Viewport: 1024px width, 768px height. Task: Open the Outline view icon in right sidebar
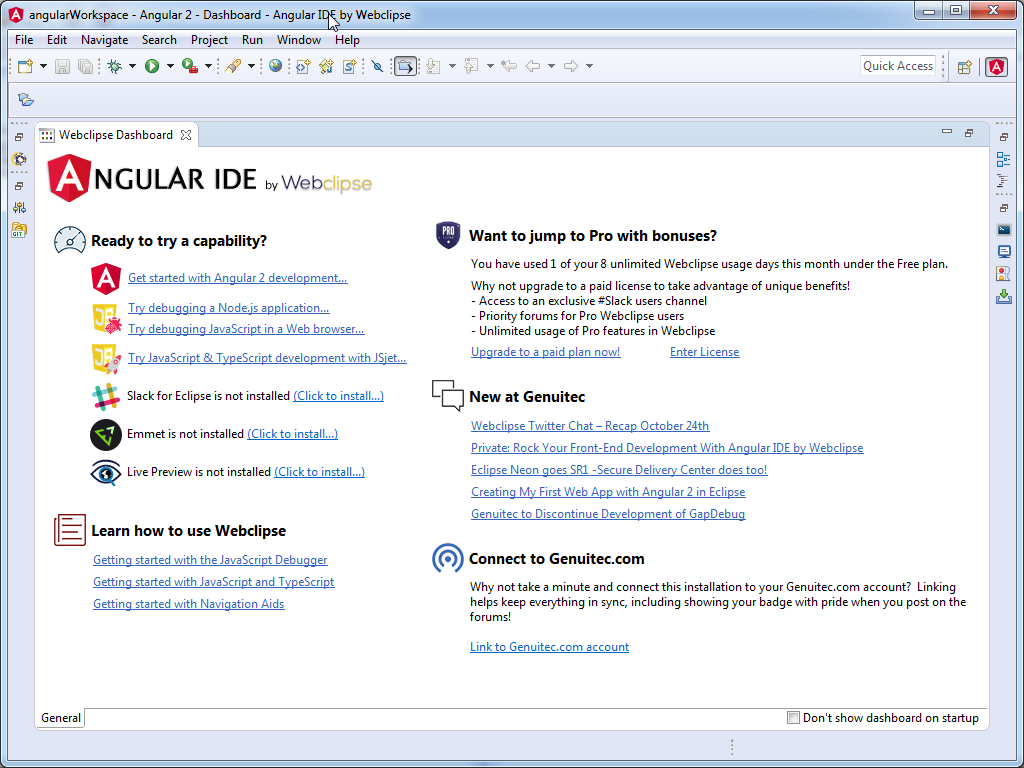pos(1004,159)
